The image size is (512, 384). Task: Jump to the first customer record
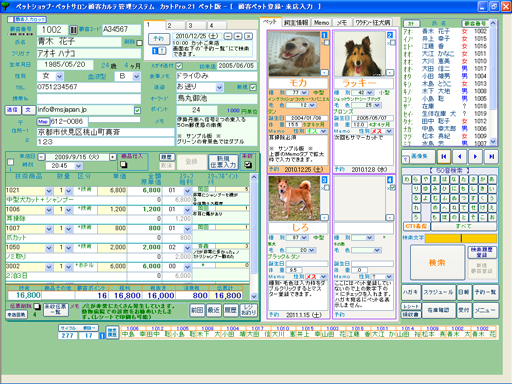tap(444, 156)
